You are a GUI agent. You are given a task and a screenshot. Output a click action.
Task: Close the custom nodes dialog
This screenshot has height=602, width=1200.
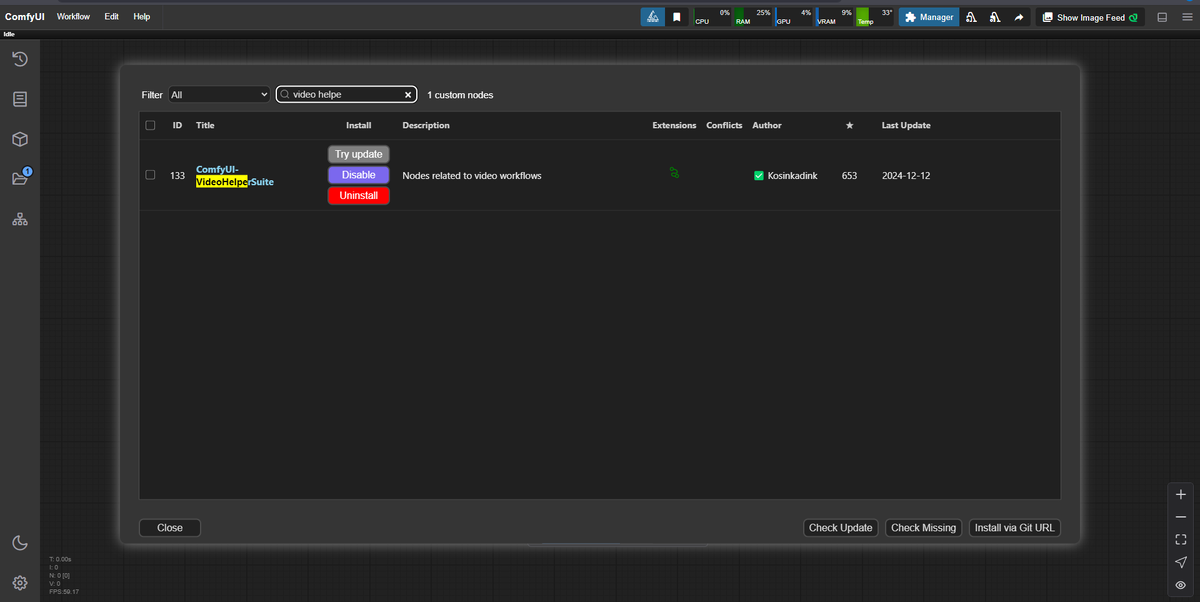(170, 528)
